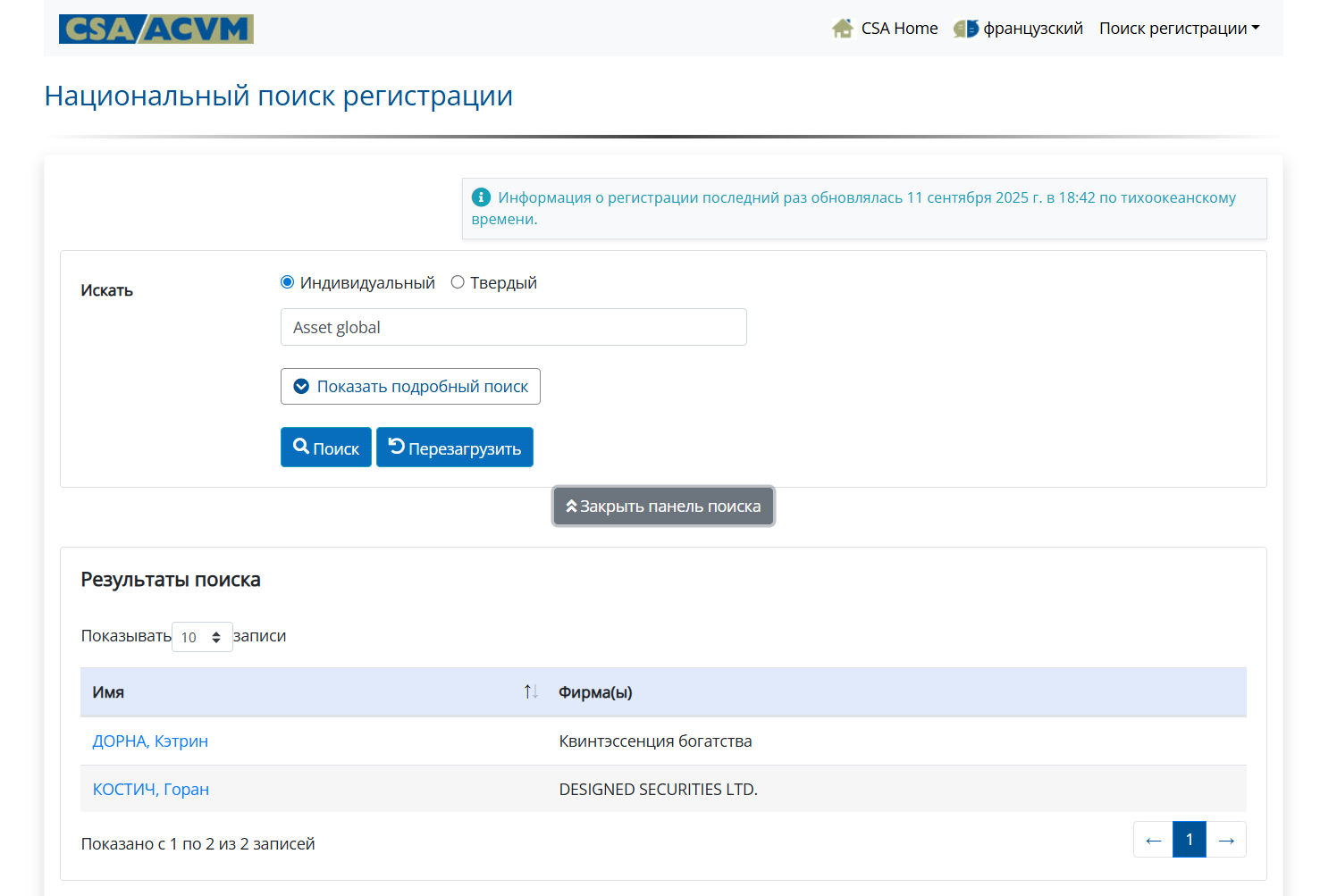The image size is (1320, 896).
Task: Select page 1 in pagination
Action: coord(1190,840)
